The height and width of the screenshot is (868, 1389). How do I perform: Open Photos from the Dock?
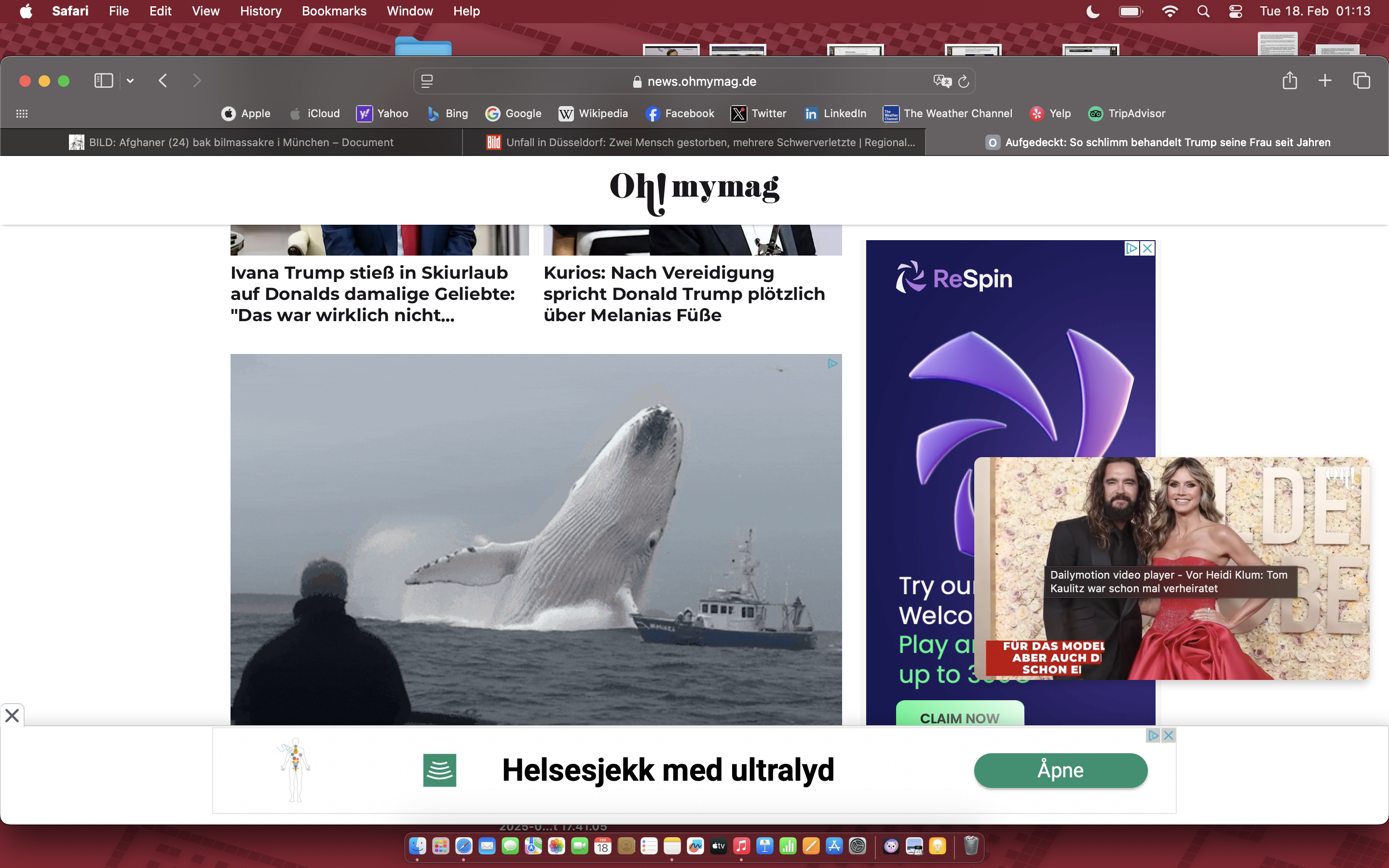coord(556,846)
